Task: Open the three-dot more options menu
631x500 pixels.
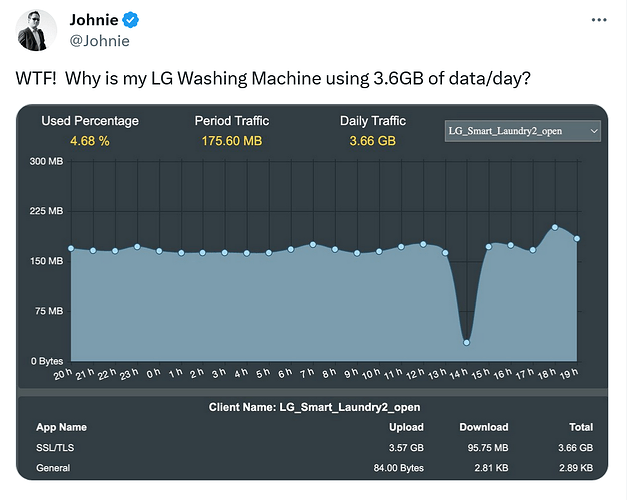Action: tap(599, 20)
